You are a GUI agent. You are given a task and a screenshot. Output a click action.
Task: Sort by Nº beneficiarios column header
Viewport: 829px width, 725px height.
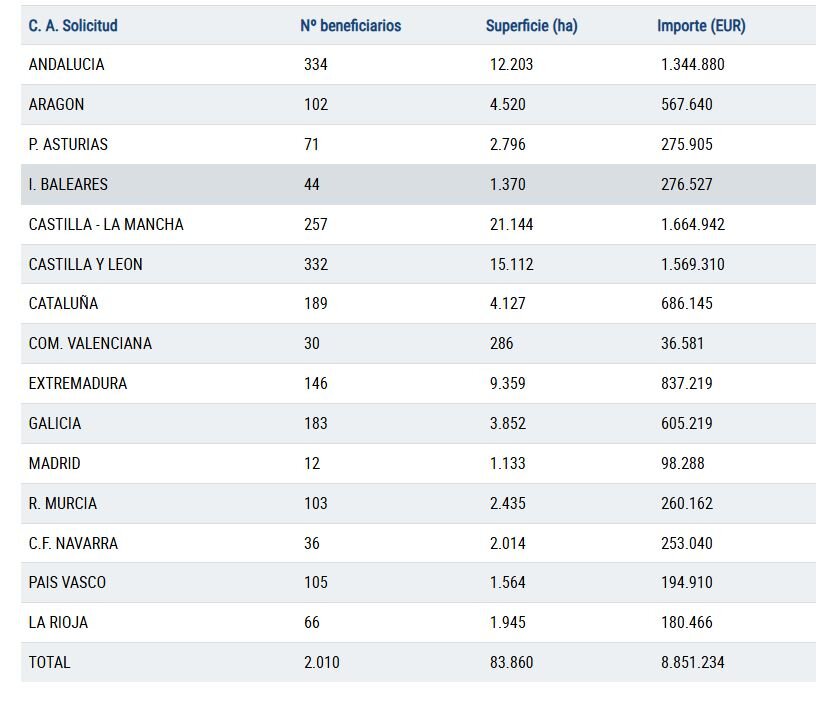point(351,25)
